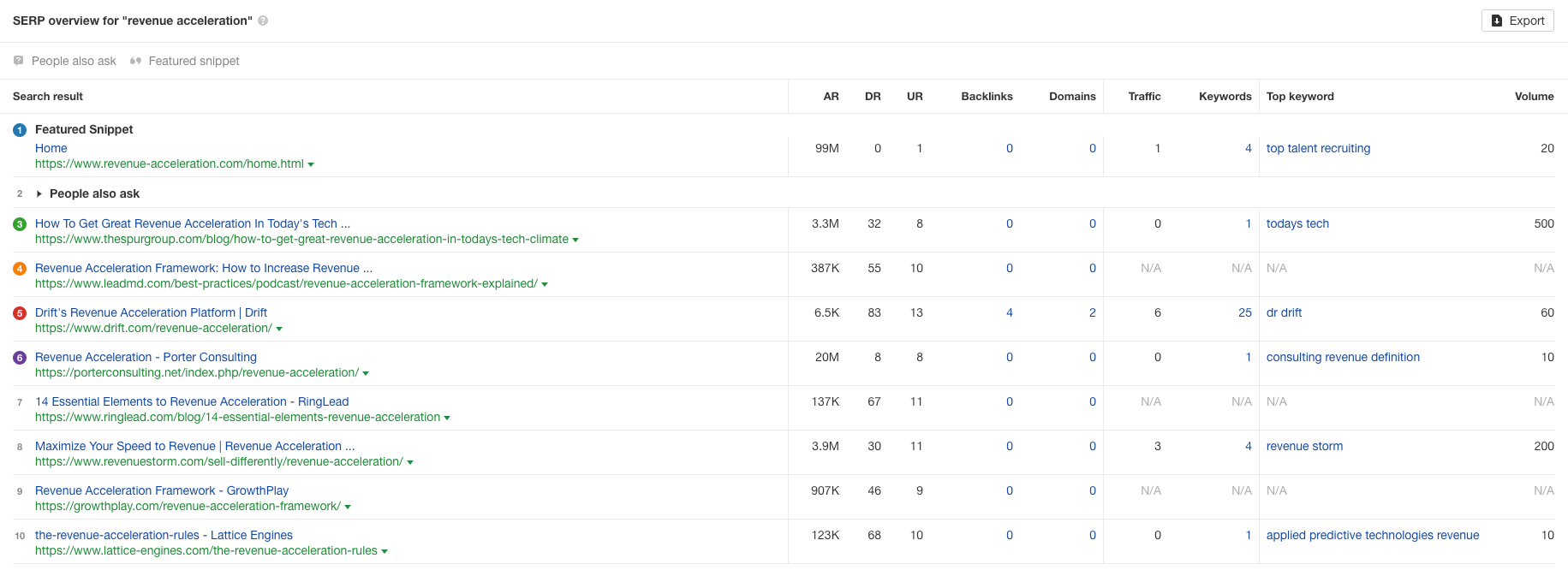1568x576 pixels.
Task: Click the Export button
Action: (1517, 21)
